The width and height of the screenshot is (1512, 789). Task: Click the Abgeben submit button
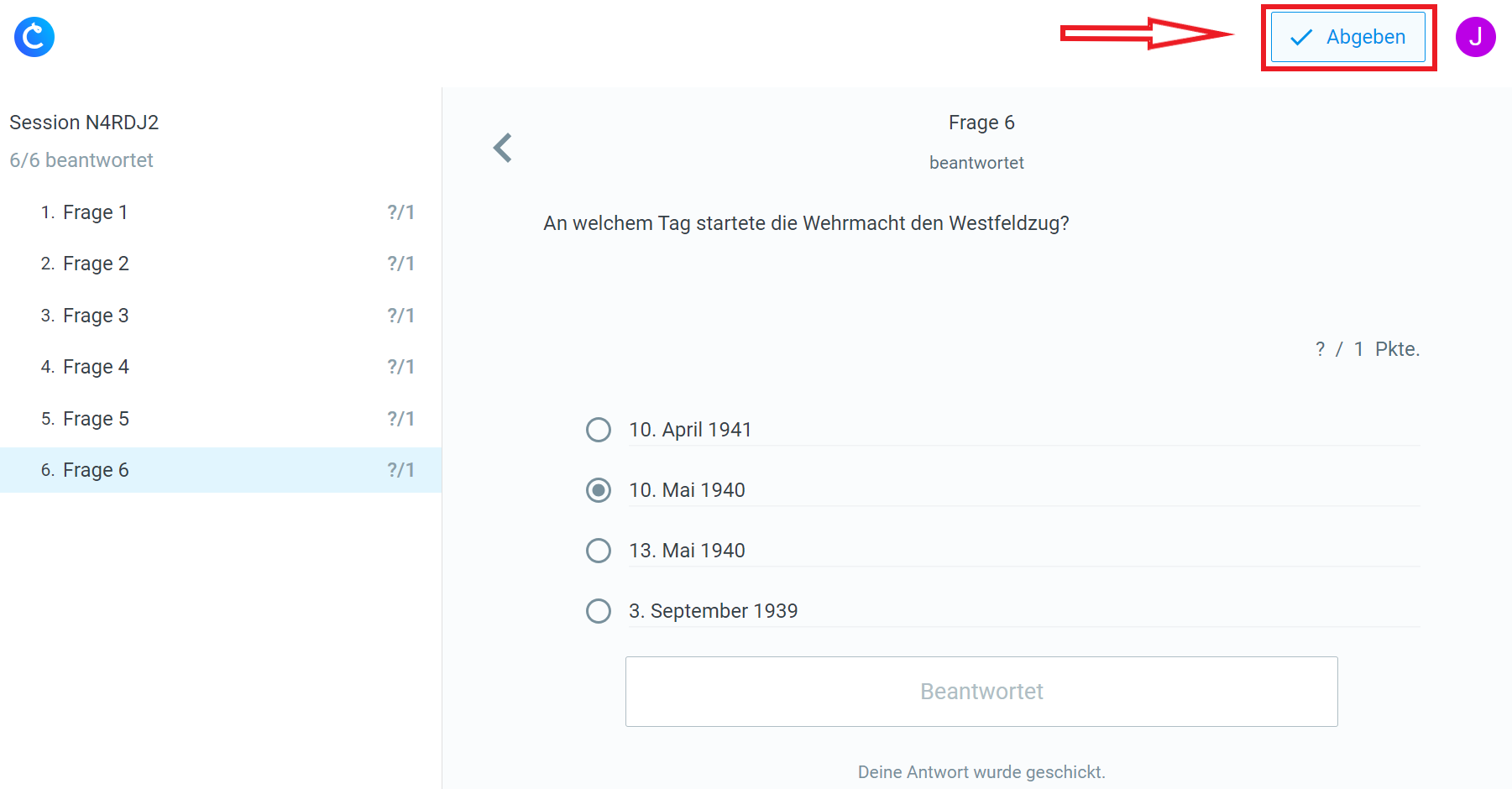[1347, 37]
